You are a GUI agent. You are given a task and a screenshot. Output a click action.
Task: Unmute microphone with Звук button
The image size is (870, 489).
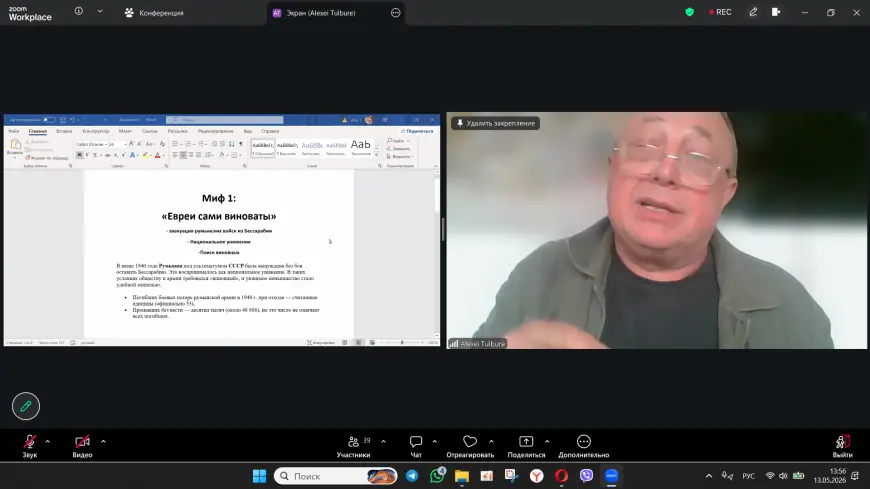point(29,446)
